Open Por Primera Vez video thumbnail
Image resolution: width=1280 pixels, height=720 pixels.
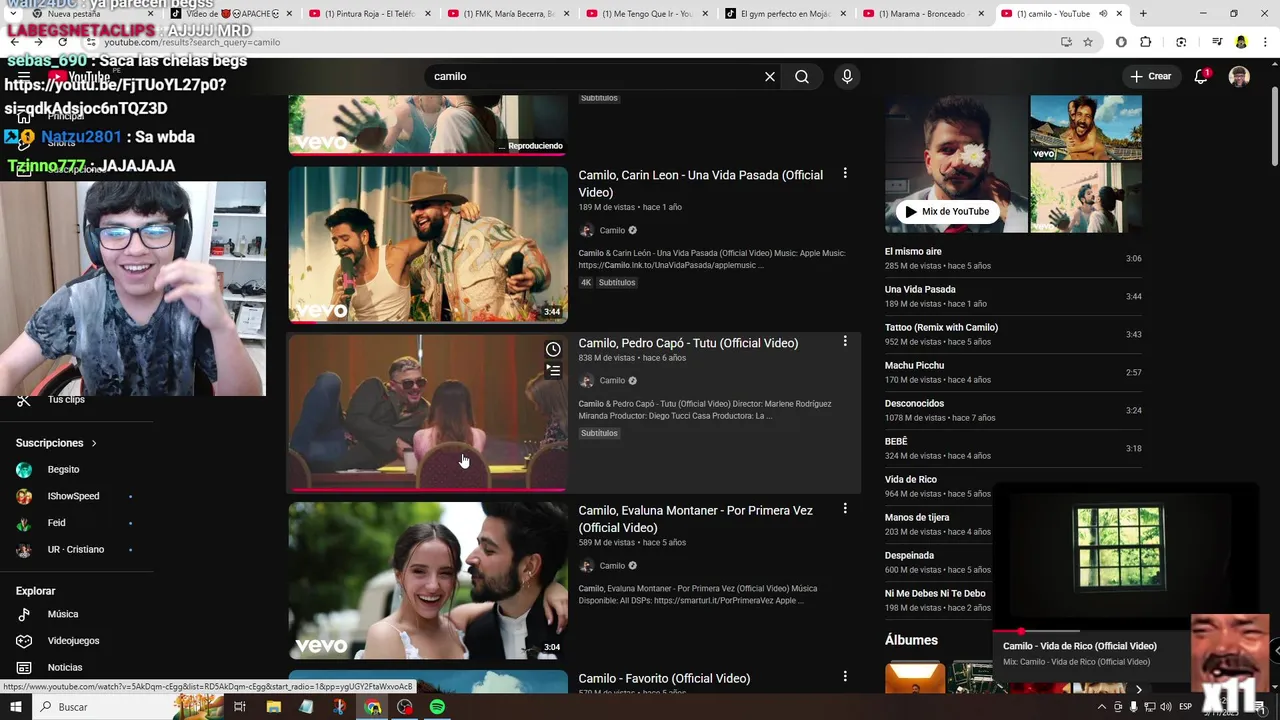click(428, 580)
